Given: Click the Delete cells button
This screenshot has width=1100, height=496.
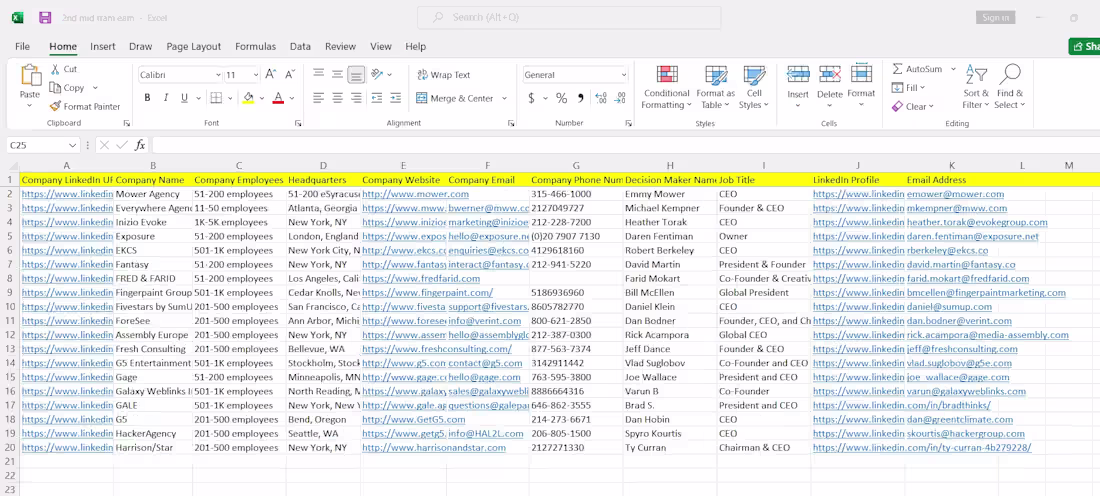Looking at the screenshot, I should click(x=830, y=87).
